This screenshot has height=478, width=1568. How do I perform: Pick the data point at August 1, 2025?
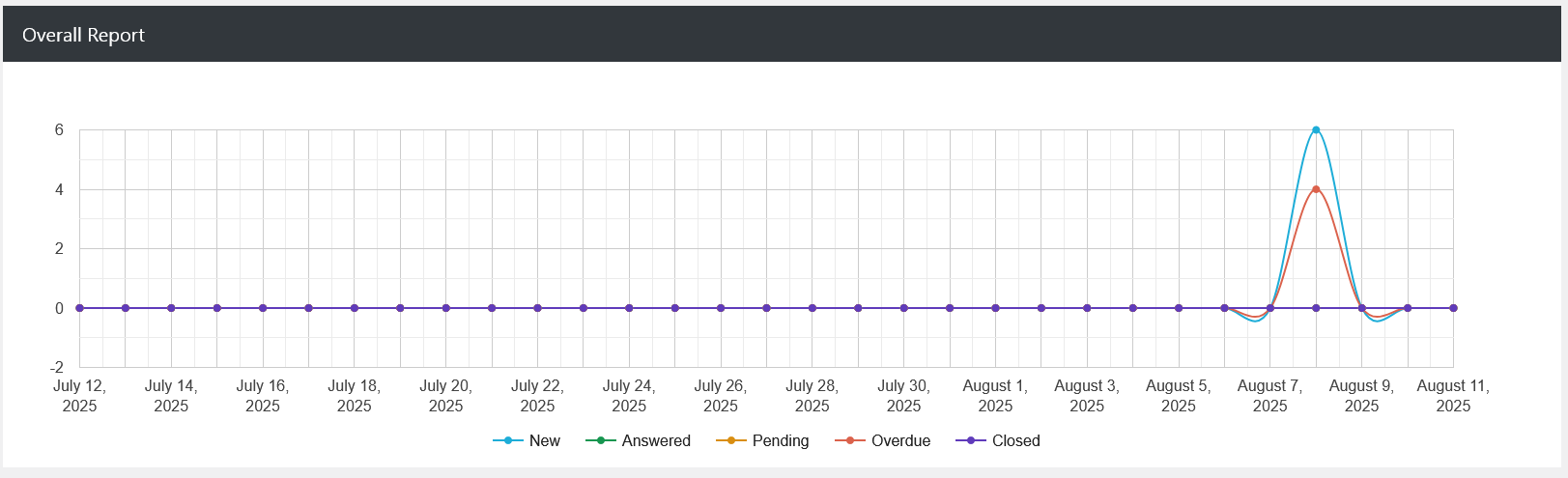pos(995,308)
